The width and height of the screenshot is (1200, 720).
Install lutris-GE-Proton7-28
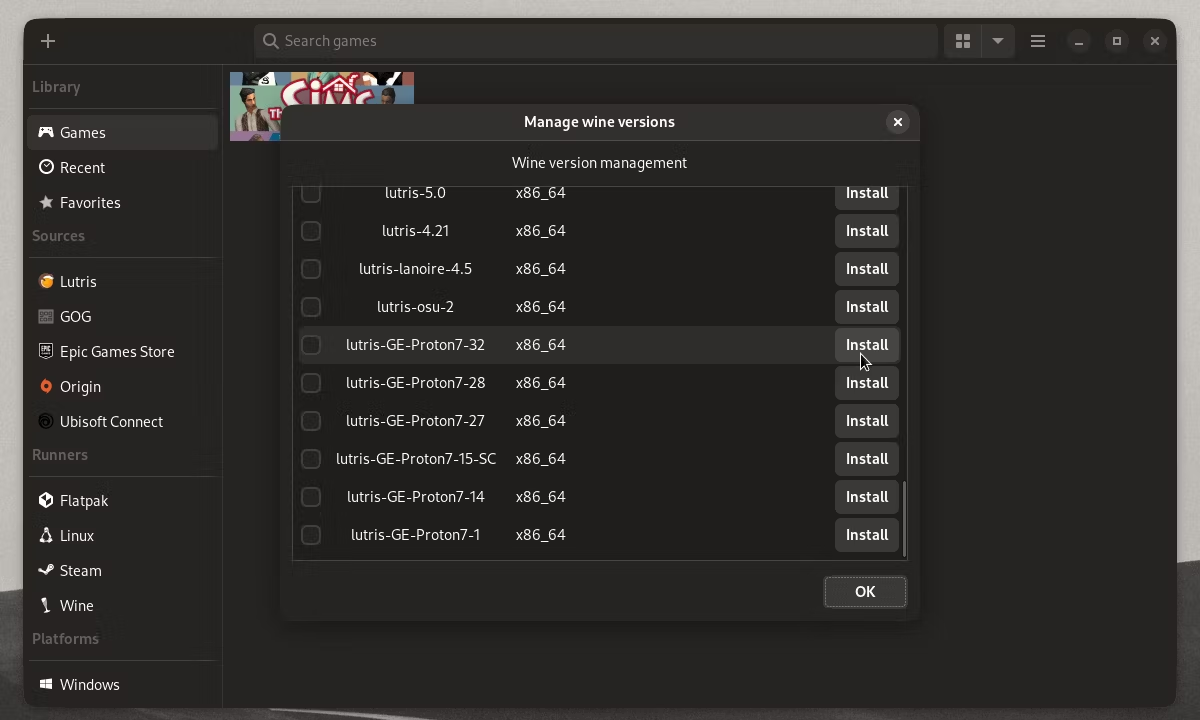point(867,383)
